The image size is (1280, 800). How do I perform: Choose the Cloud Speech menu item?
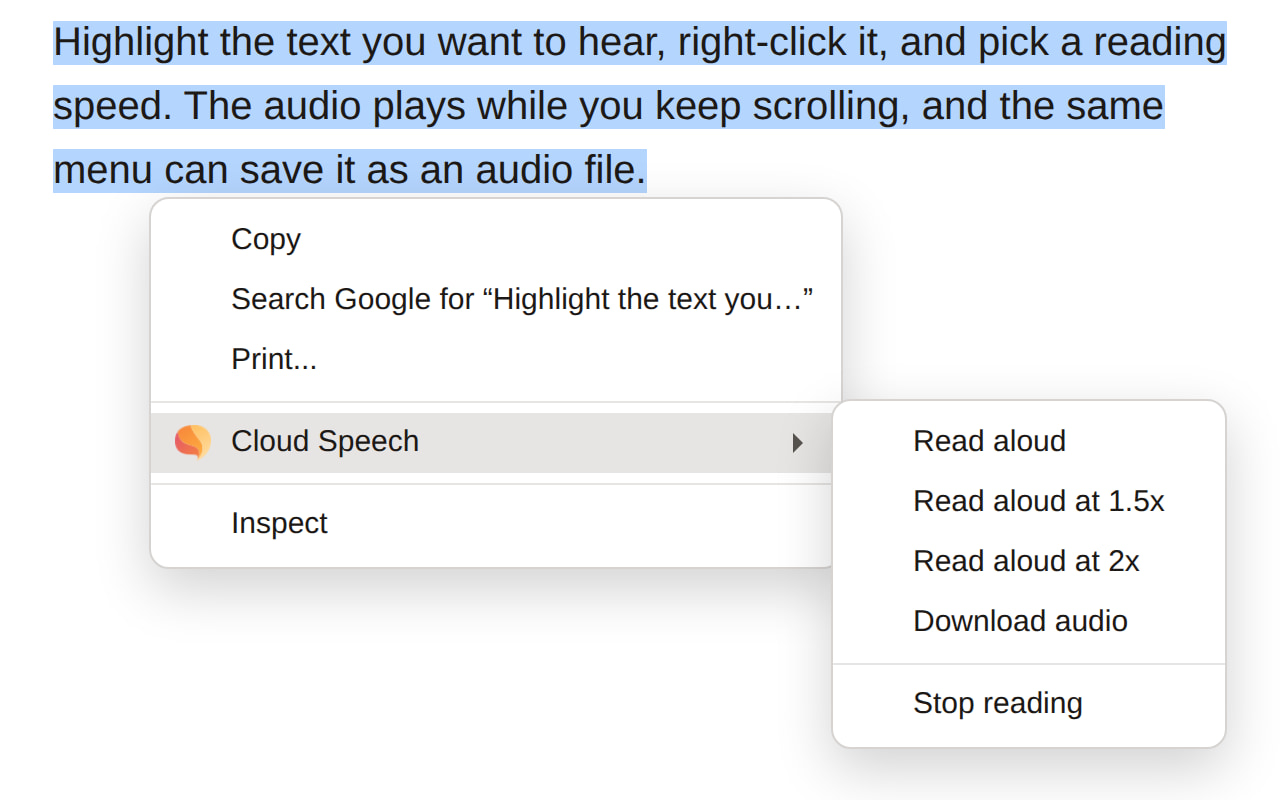491,443
